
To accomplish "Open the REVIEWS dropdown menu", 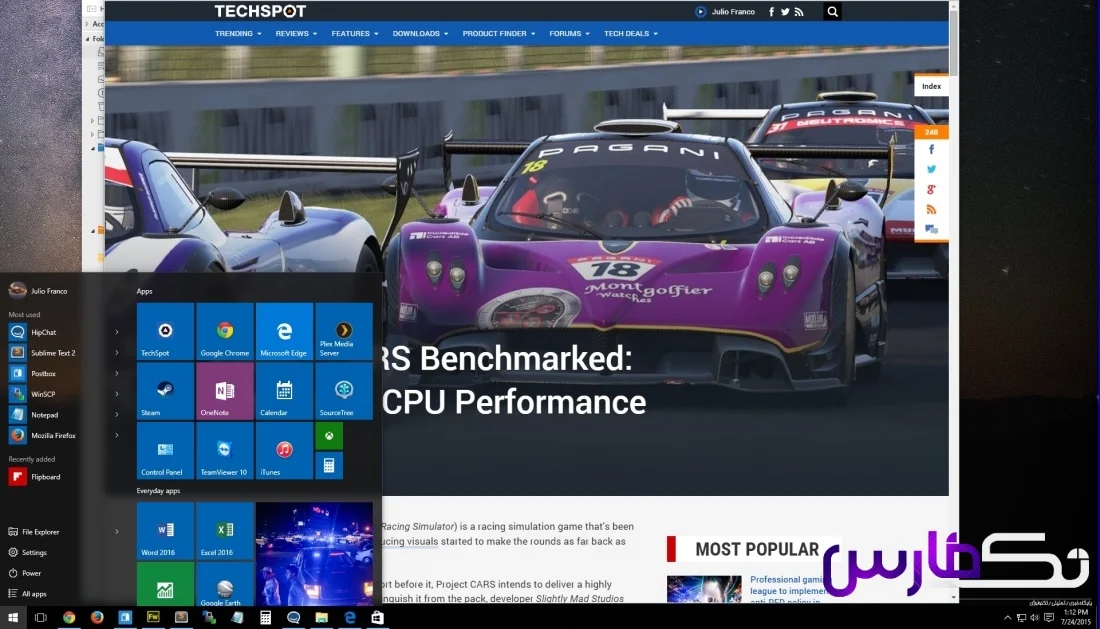I will click(296, 34).
